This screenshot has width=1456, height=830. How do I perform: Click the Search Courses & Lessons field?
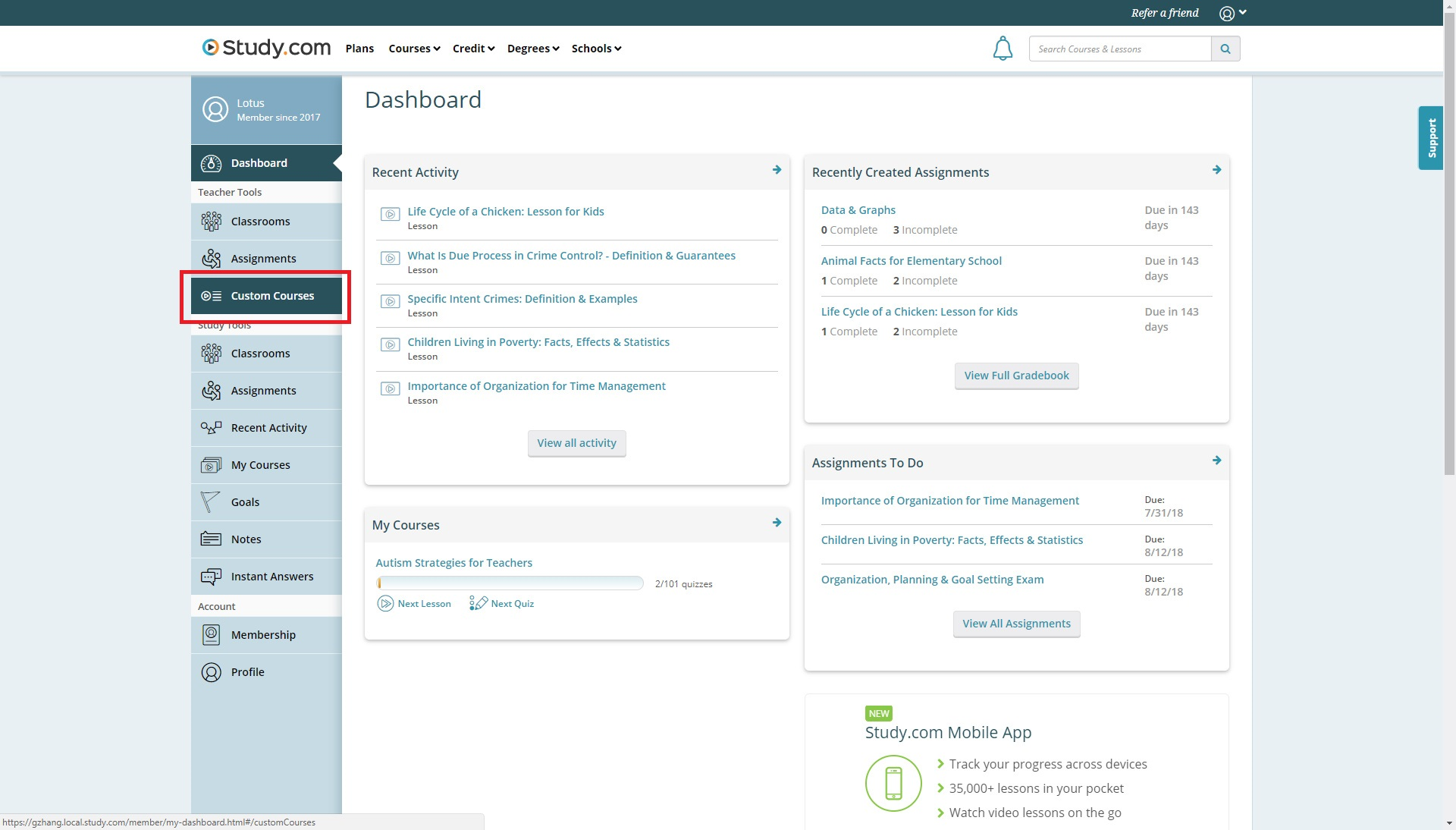(x=1119, y=49)
